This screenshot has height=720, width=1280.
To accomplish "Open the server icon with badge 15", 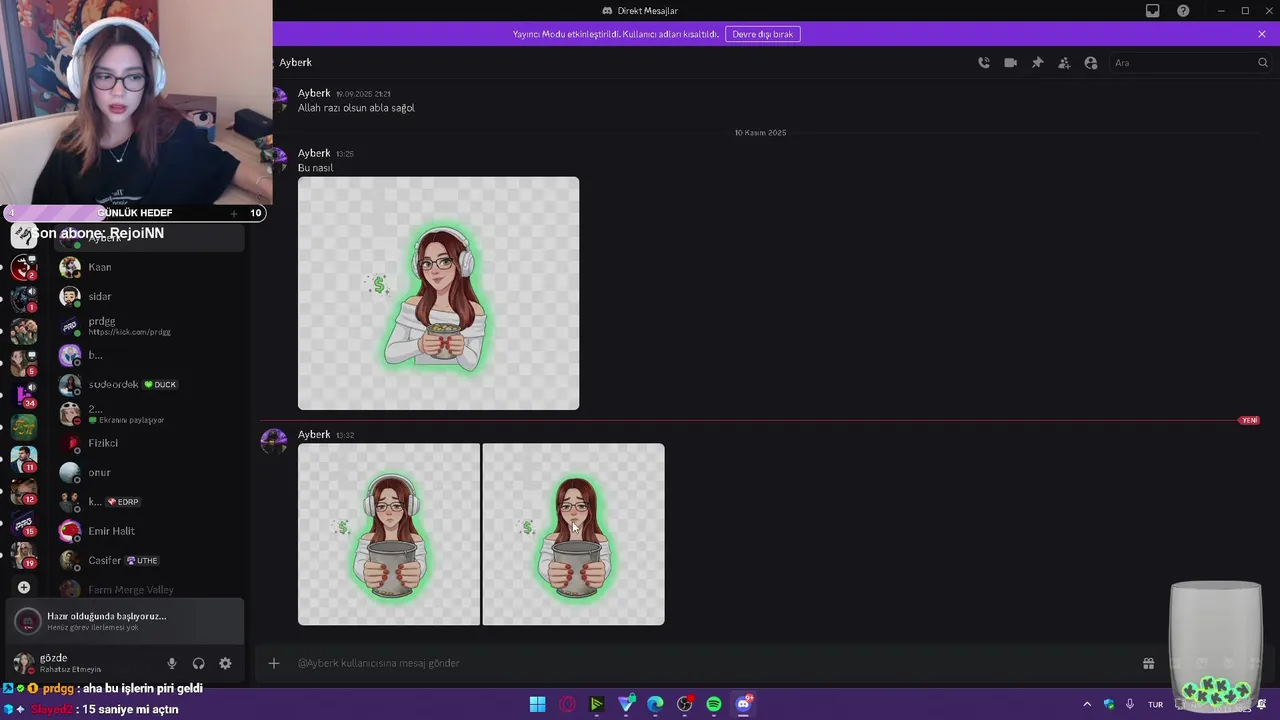I will [x=24, y=523].
